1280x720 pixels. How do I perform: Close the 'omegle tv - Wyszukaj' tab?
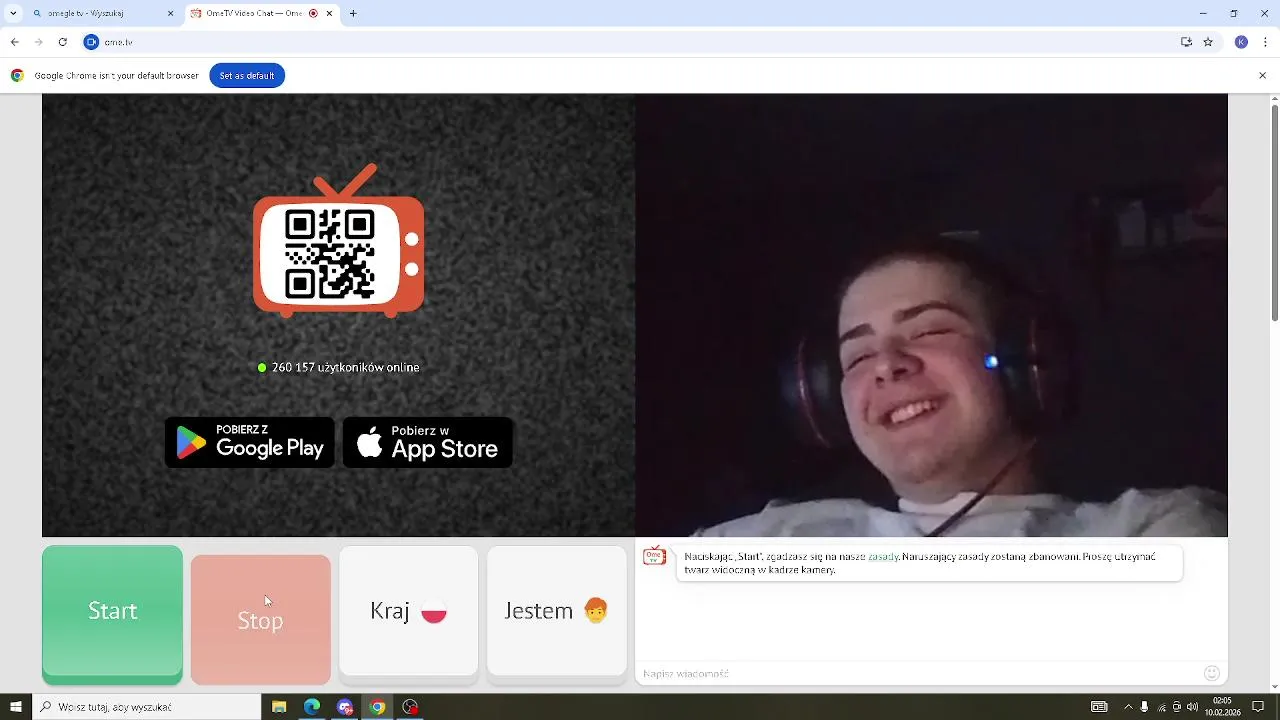coord(170,14)
